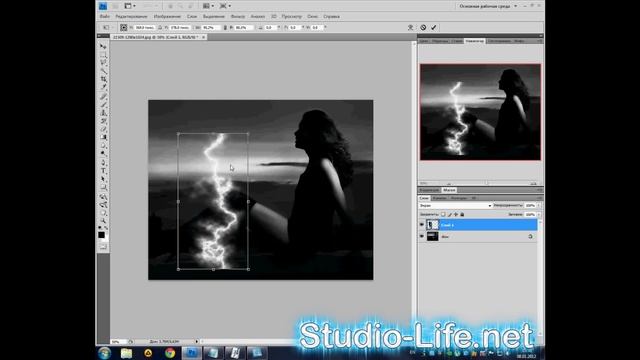Open the Screen Mode dropdown

point(225,6)
